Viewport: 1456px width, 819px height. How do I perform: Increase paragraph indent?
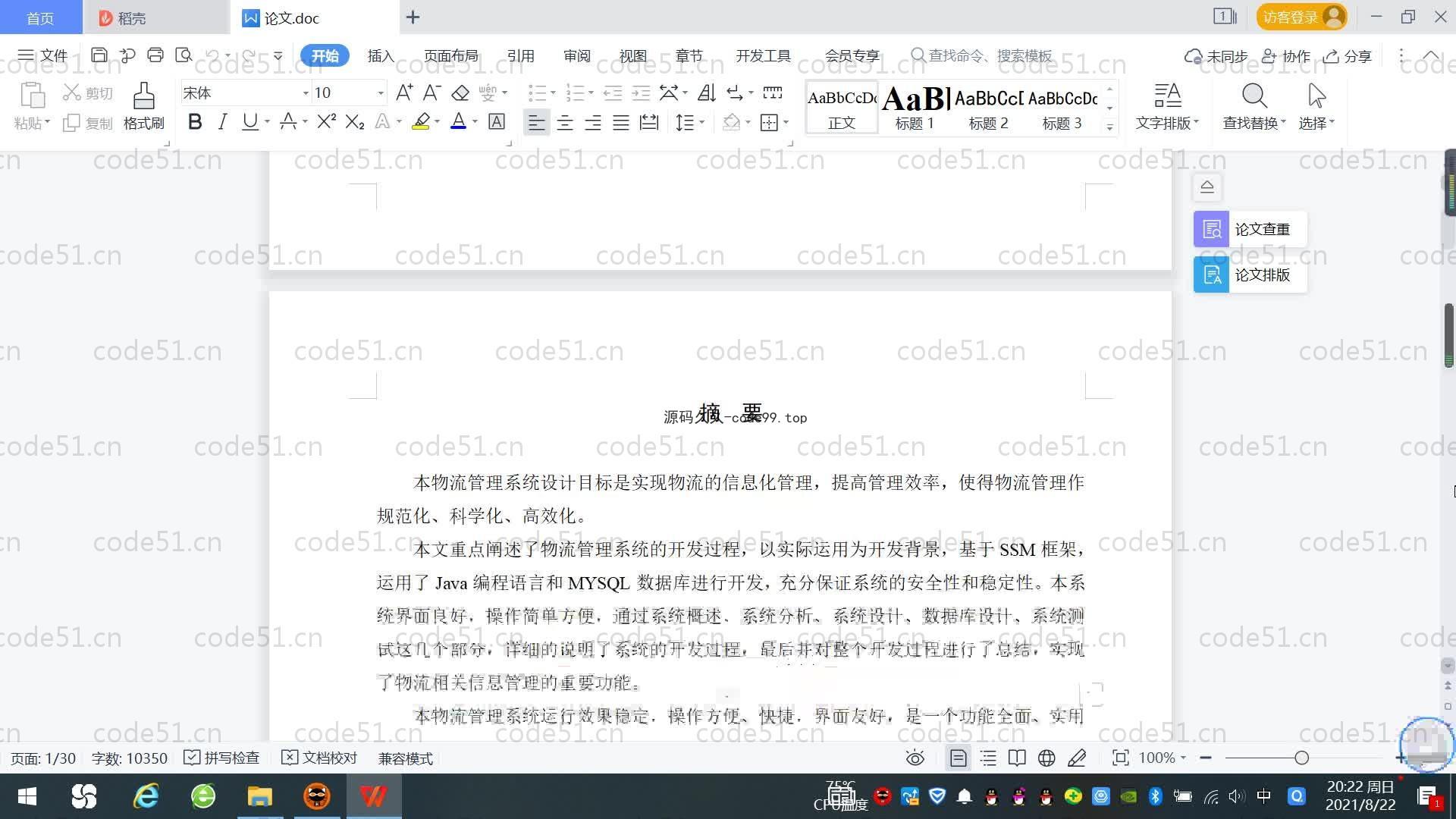(x=641, y=93)
